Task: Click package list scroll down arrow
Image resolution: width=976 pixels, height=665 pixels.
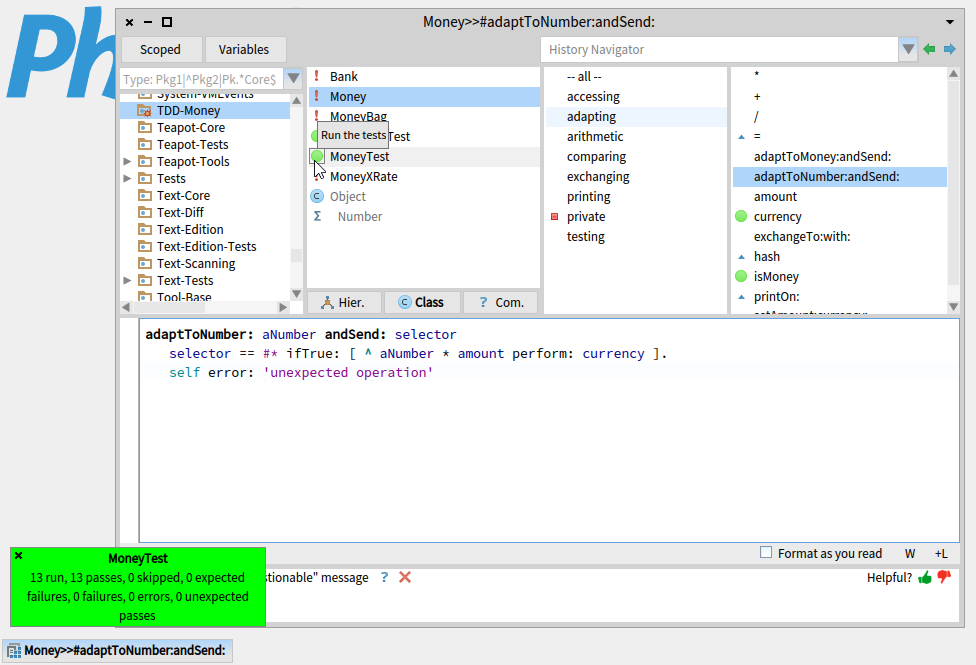Action: [296, 293]
